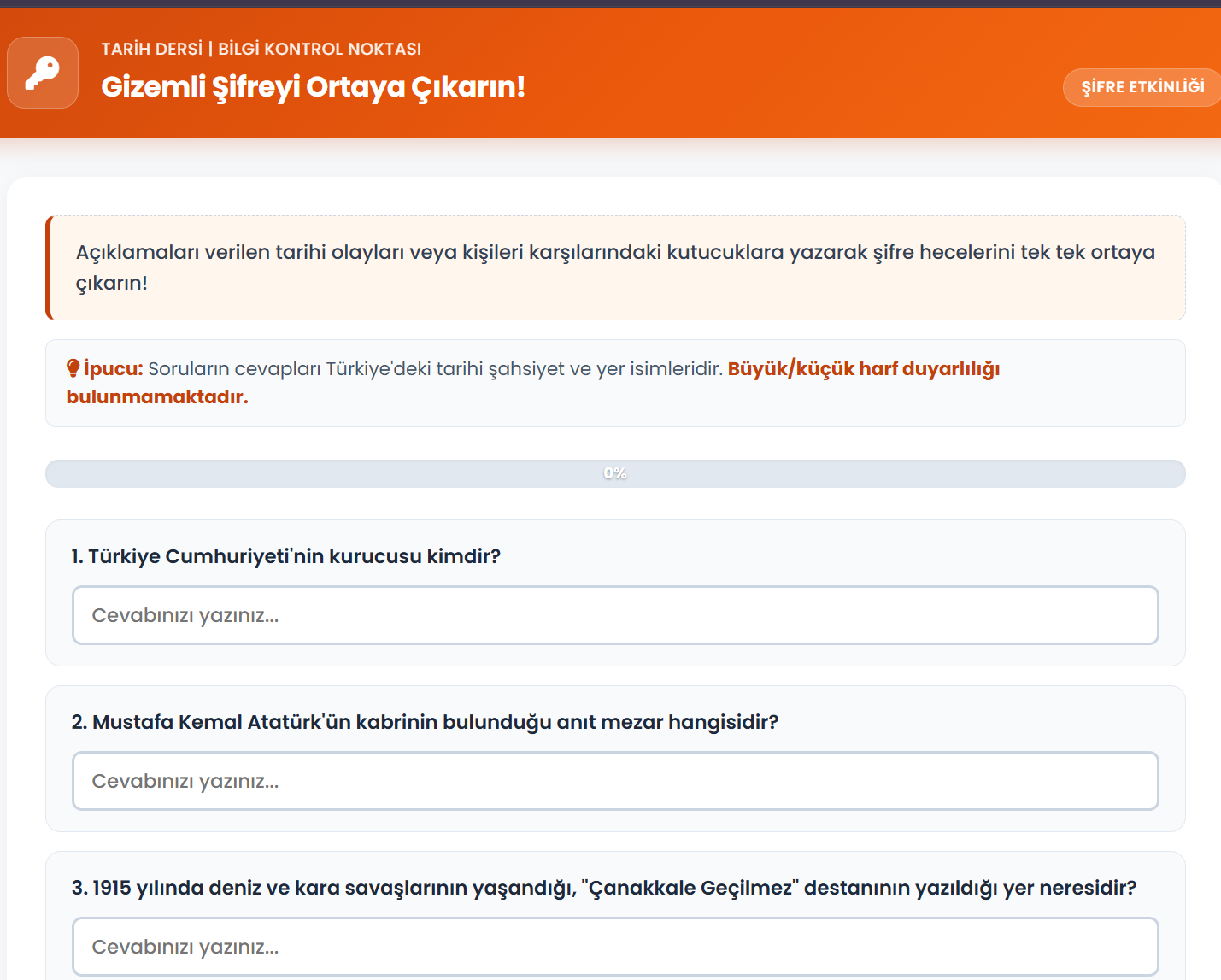Click the ŞİFRE ETKİNLİĞİ badge

[1142, 87]
